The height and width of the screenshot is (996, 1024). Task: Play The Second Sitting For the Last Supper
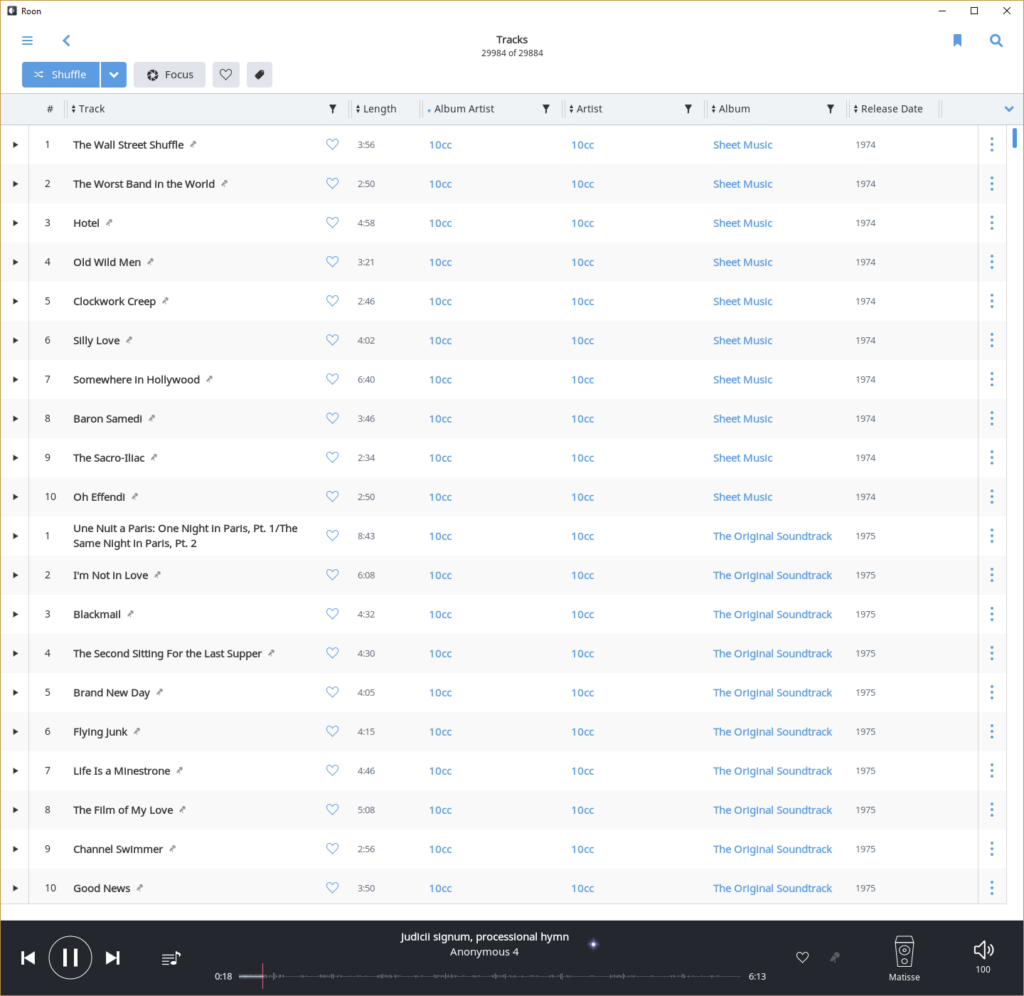15,654
